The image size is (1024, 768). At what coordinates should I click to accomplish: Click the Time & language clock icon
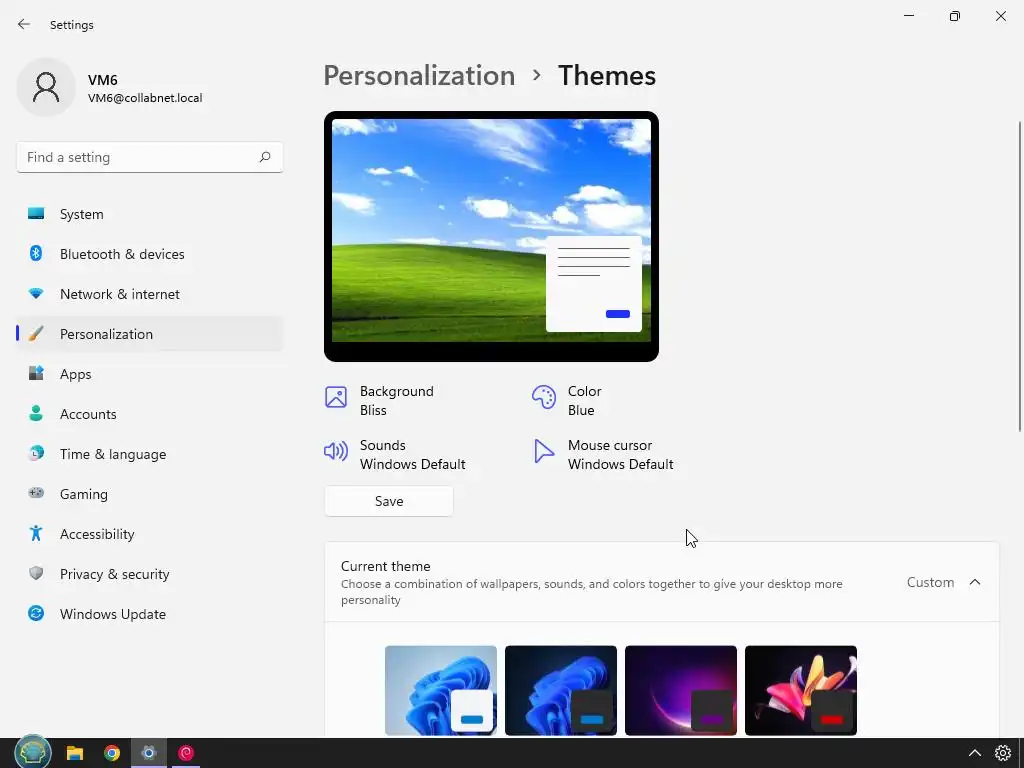pos(36,453)
